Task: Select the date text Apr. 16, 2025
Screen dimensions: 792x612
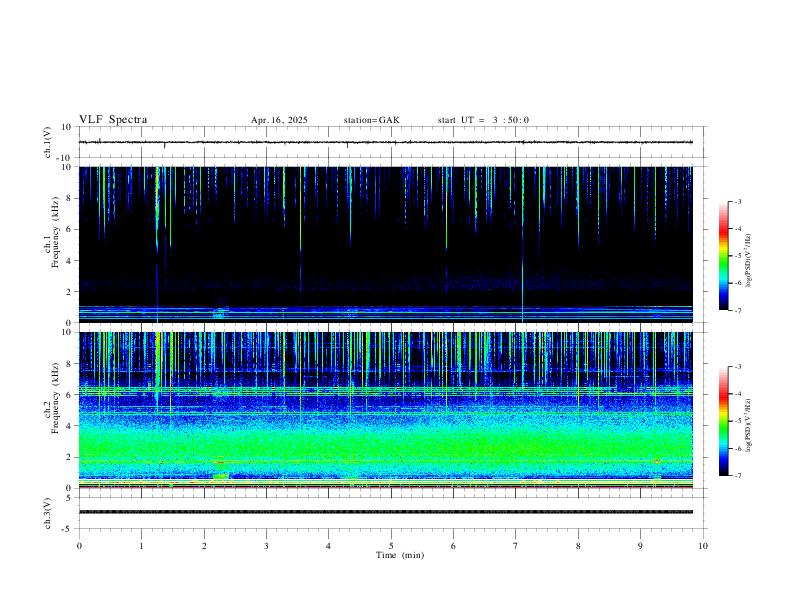Action: click(x=279, y=120)
